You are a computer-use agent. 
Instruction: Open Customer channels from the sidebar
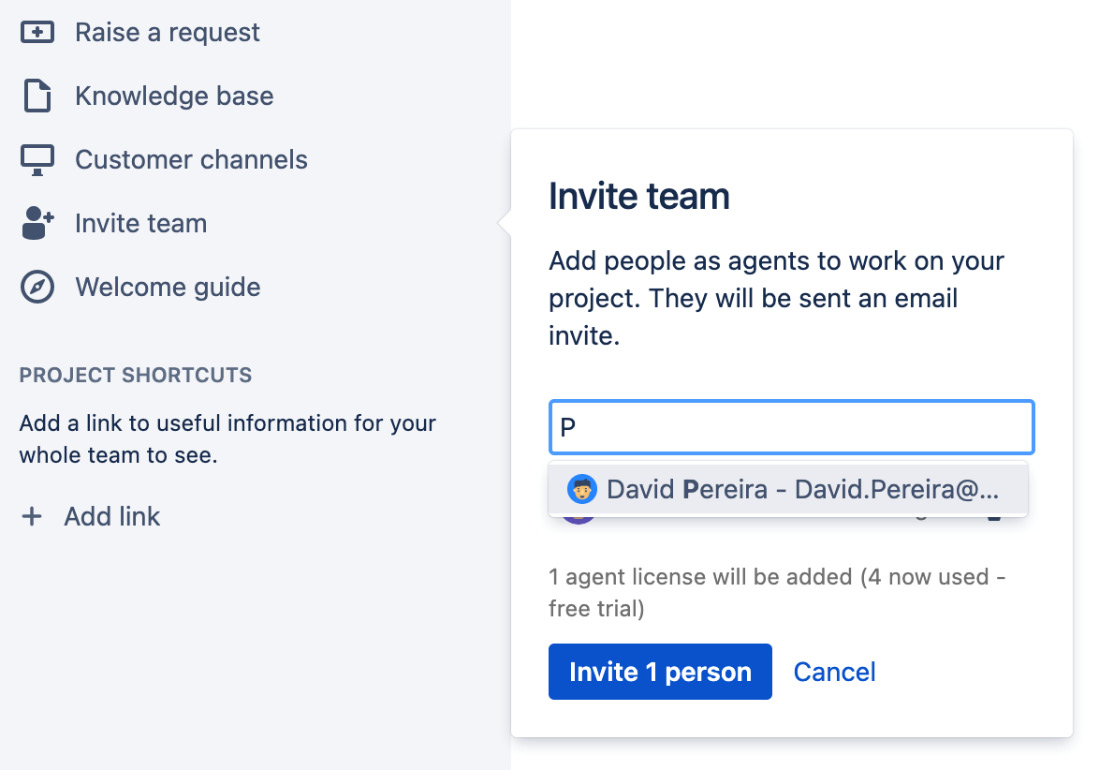[x=190, y=159]
